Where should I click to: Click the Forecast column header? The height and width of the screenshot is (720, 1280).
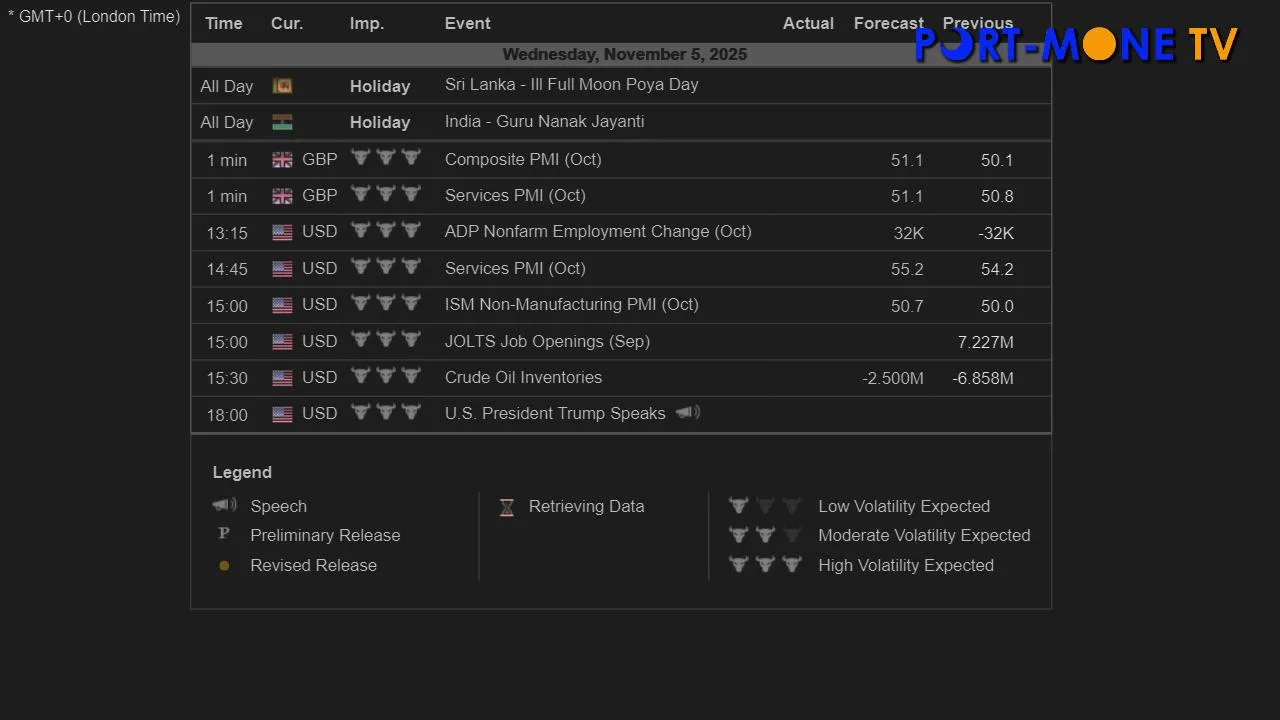(889, 23)
